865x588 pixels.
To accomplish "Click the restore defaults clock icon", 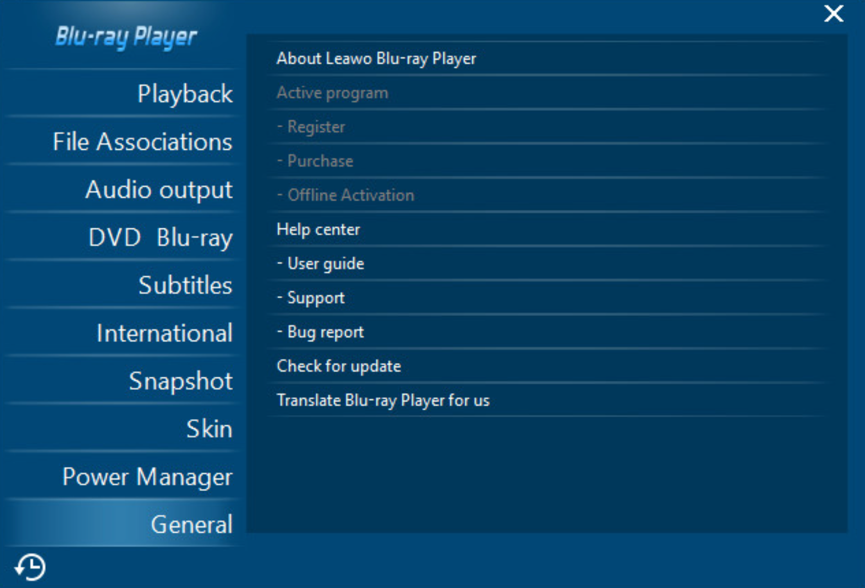I will pyautogui.click(x=30, y=567).
